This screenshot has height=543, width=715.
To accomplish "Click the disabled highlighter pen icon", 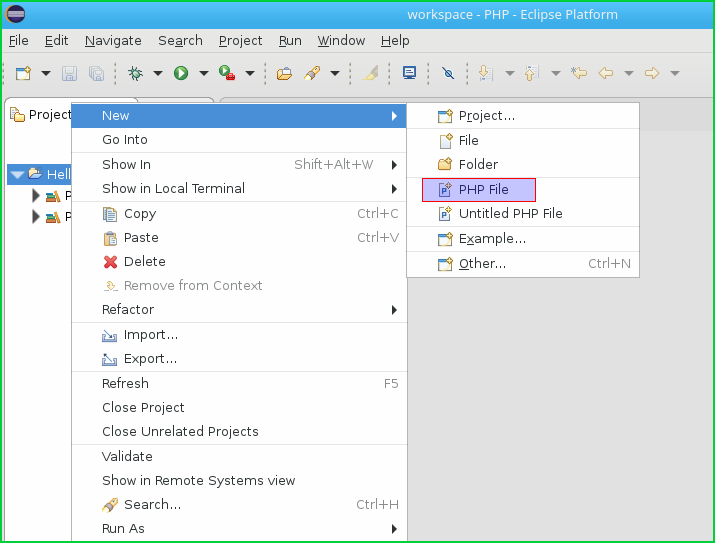I will [370, 73].
